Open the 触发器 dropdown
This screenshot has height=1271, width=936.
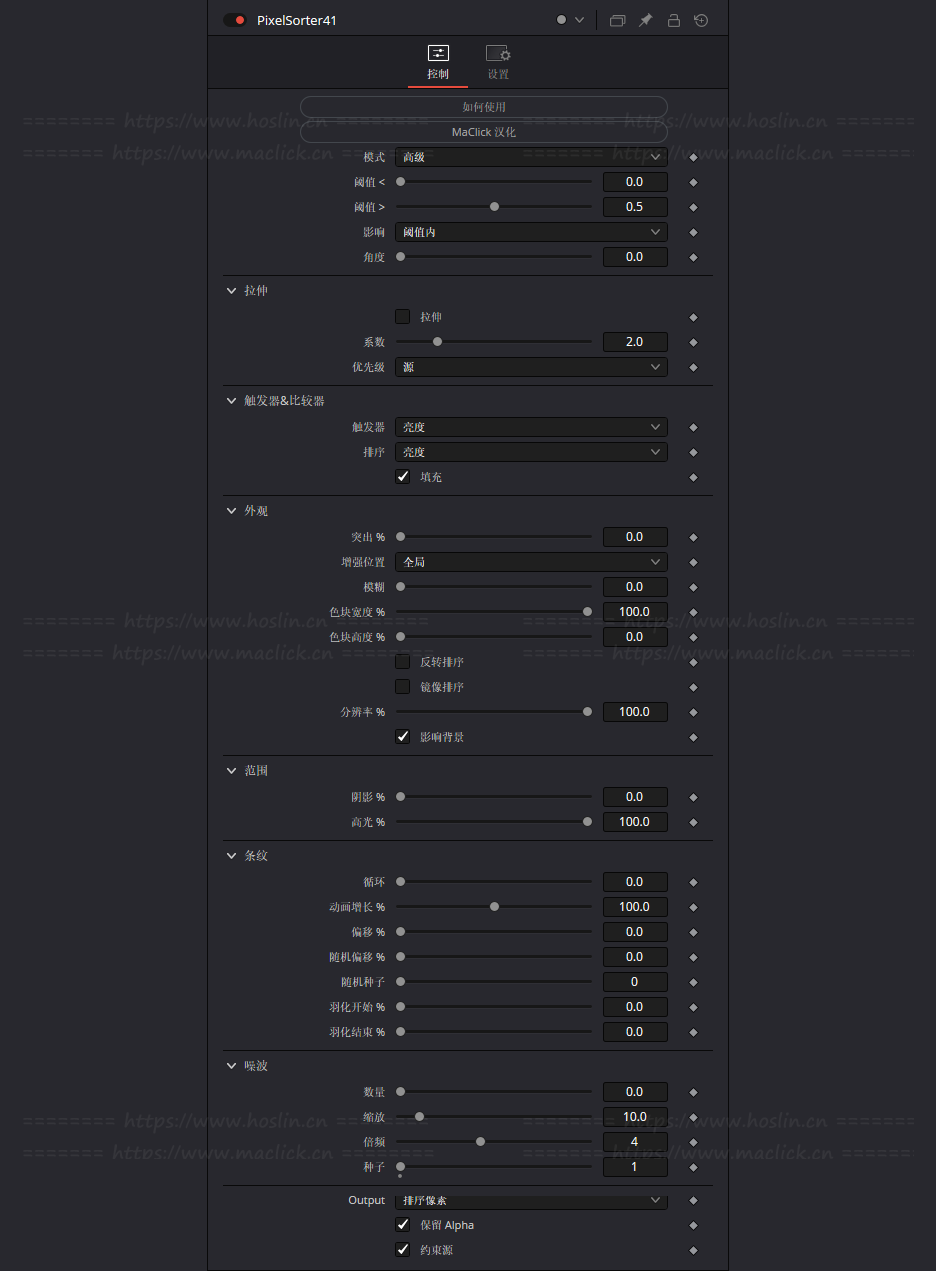pyautogui.click(x=531, y=427)
